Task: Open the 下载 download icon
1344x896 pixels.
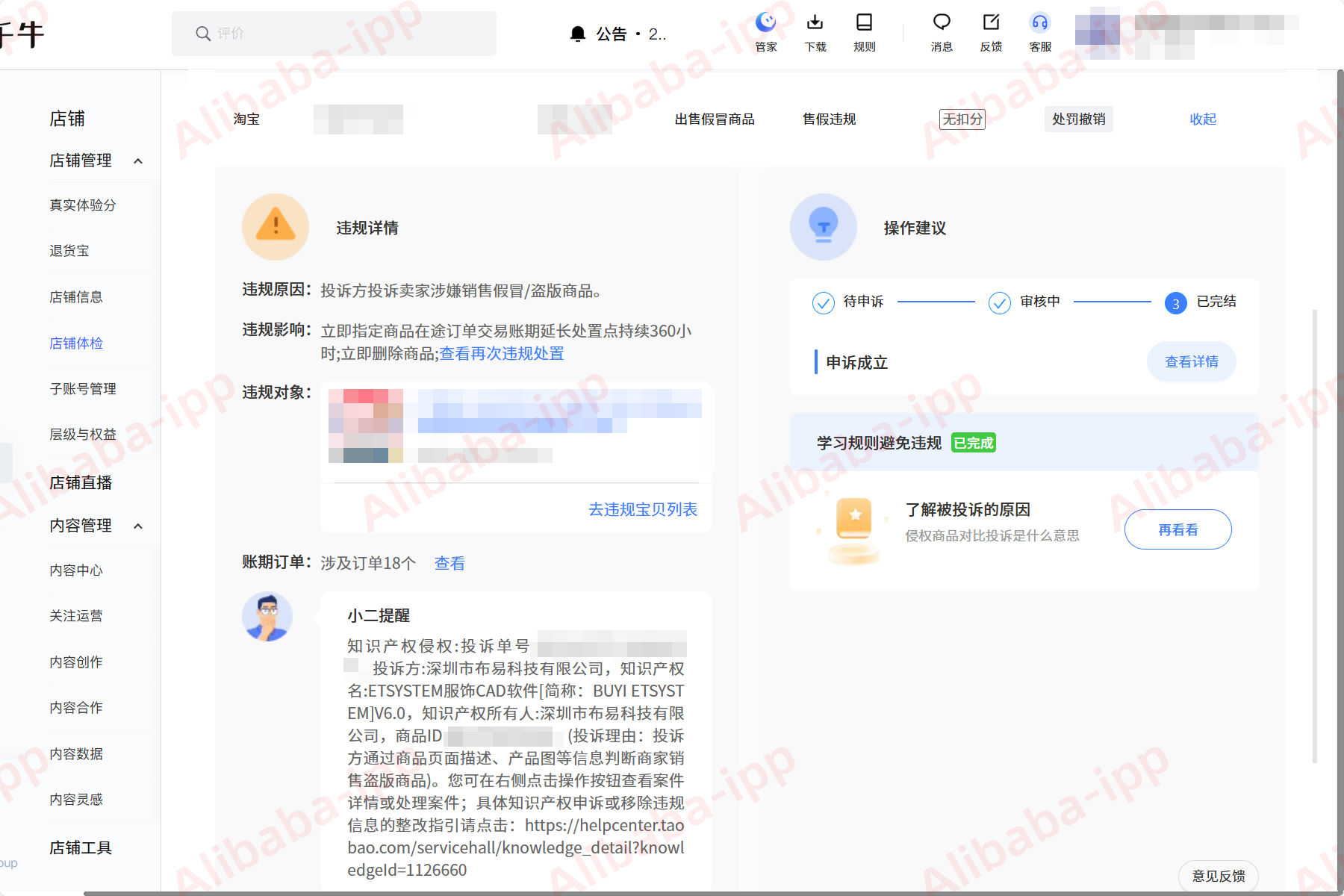Action: click(815, 32)
